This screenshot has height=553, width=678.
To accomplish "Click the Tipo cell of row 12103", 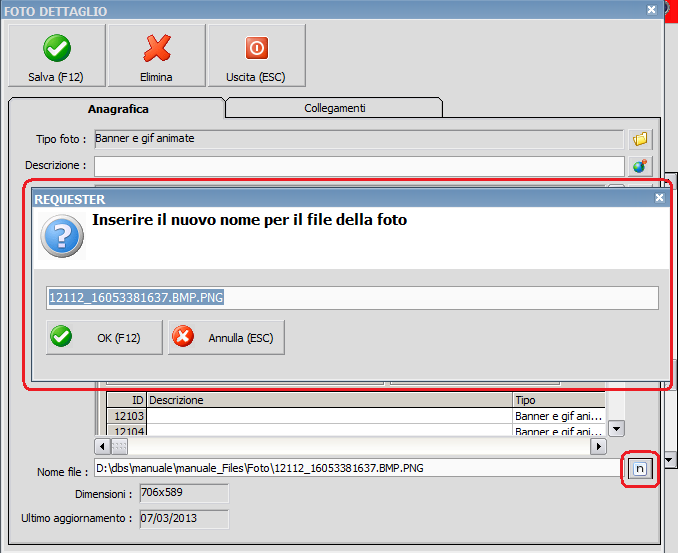I will (559, 416).
